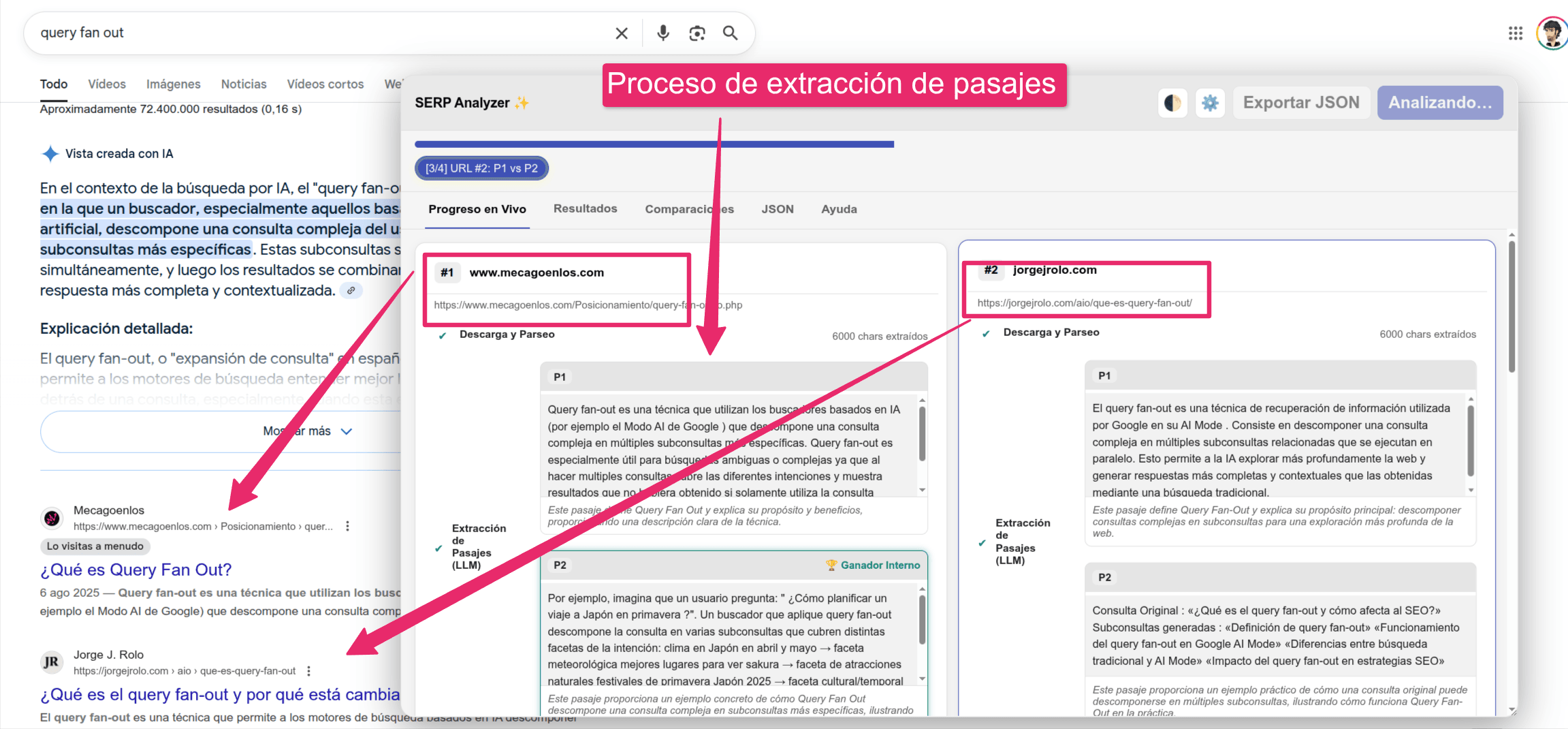Switch to the Resultados tab
Image resolution: width=1568 pixels, height=729 pixels.
(x=585, y=208)
